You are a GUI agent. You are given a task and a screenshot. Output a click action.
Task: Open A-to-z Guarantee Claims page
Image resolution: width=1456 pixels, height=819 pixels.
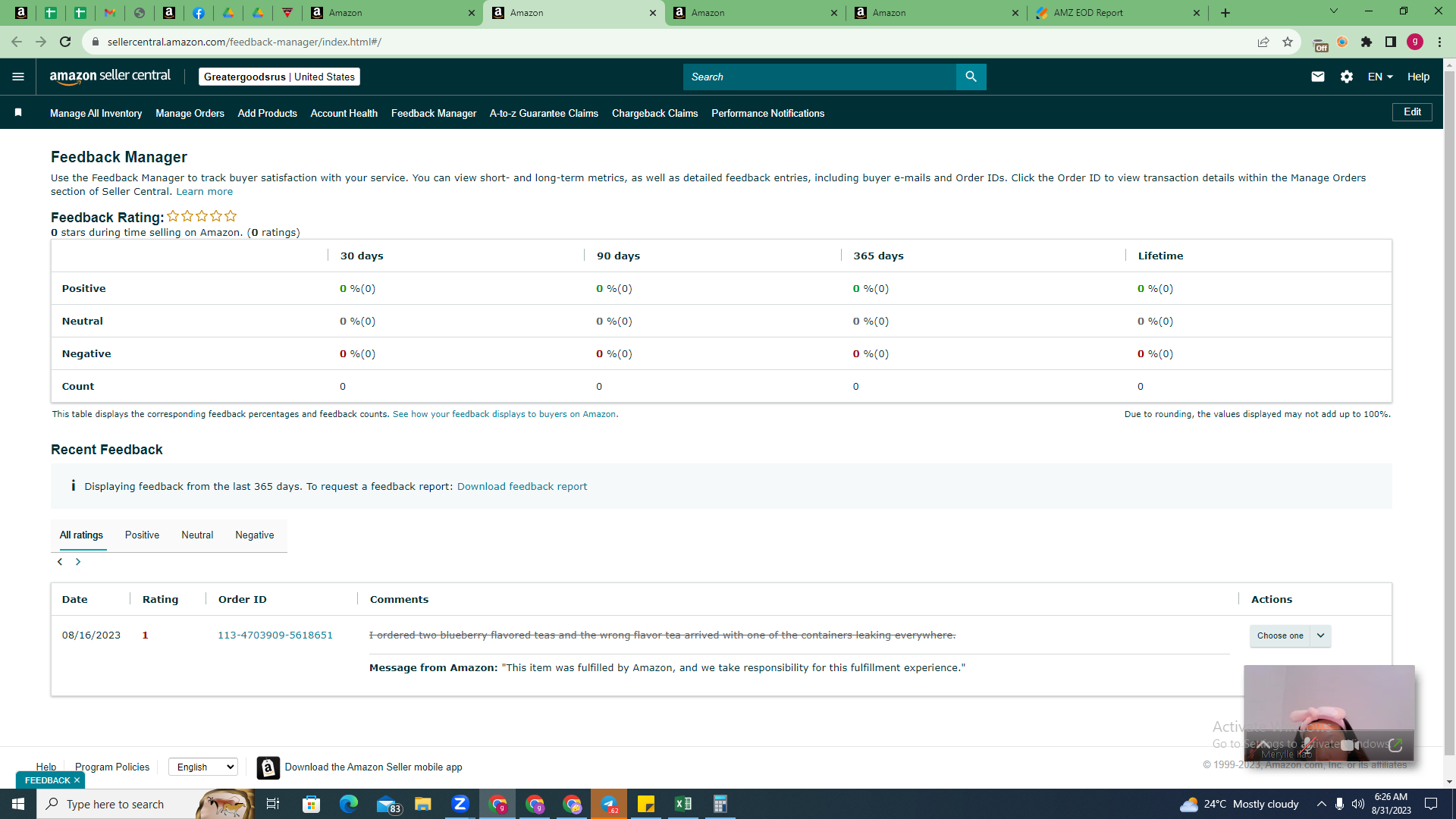pyautogui.click(x=544, y=113)
